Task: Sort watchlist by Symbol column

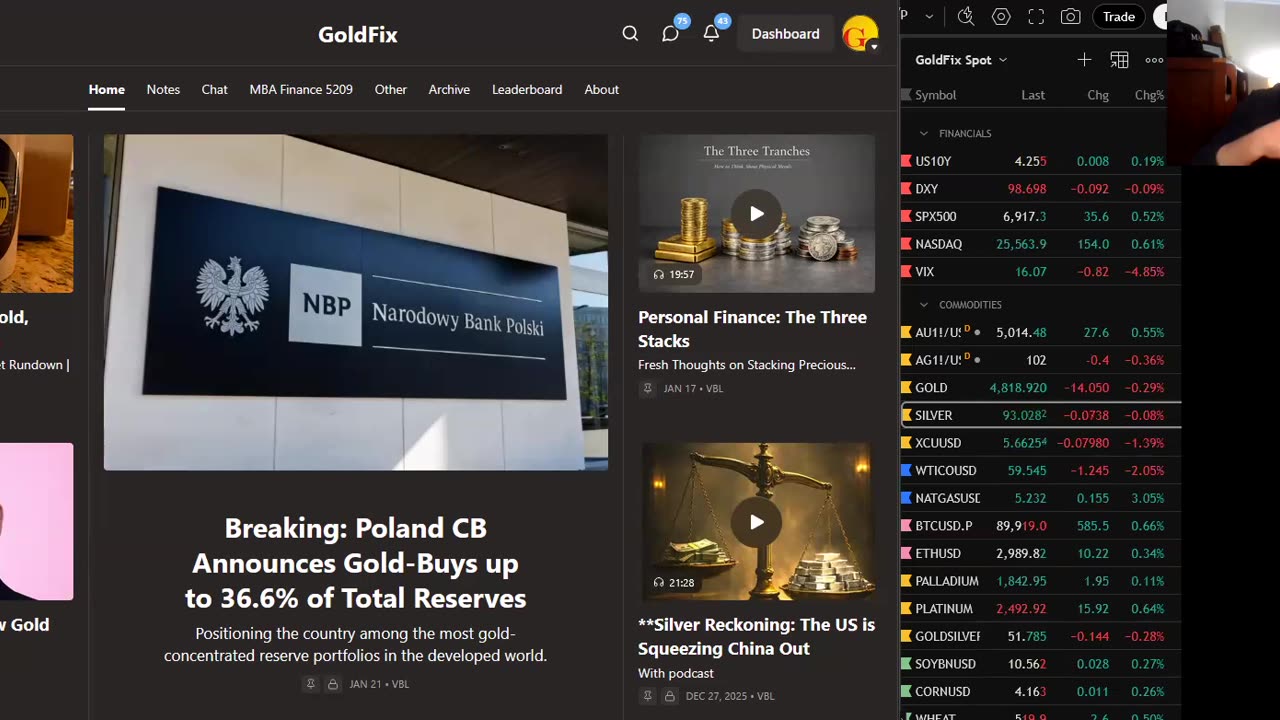Action: click(935, 95)
